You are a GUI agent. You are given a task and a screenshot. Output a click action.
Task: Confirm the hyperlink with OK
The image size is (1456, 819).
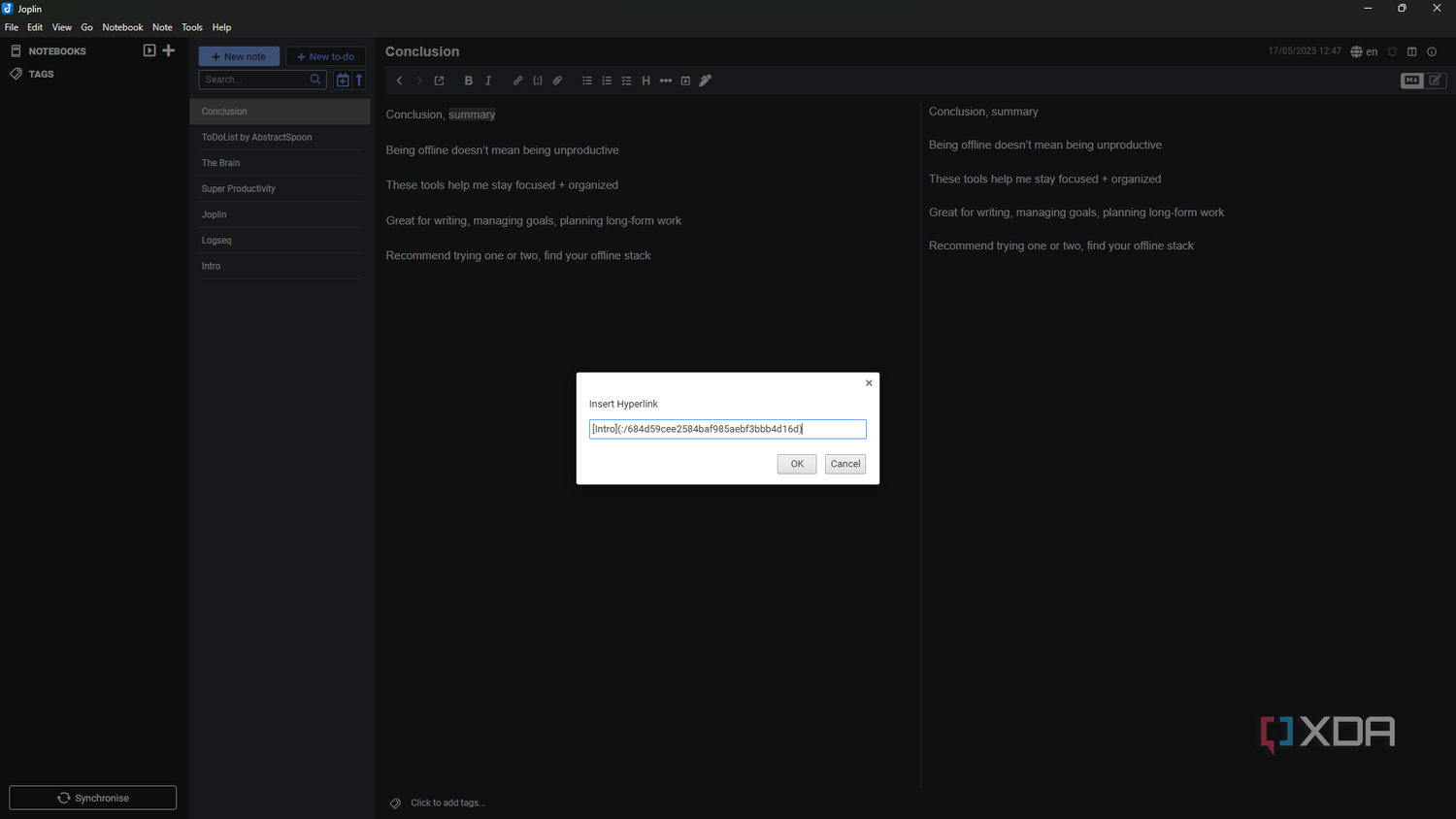pyautogui.click(x=797, y=464)
